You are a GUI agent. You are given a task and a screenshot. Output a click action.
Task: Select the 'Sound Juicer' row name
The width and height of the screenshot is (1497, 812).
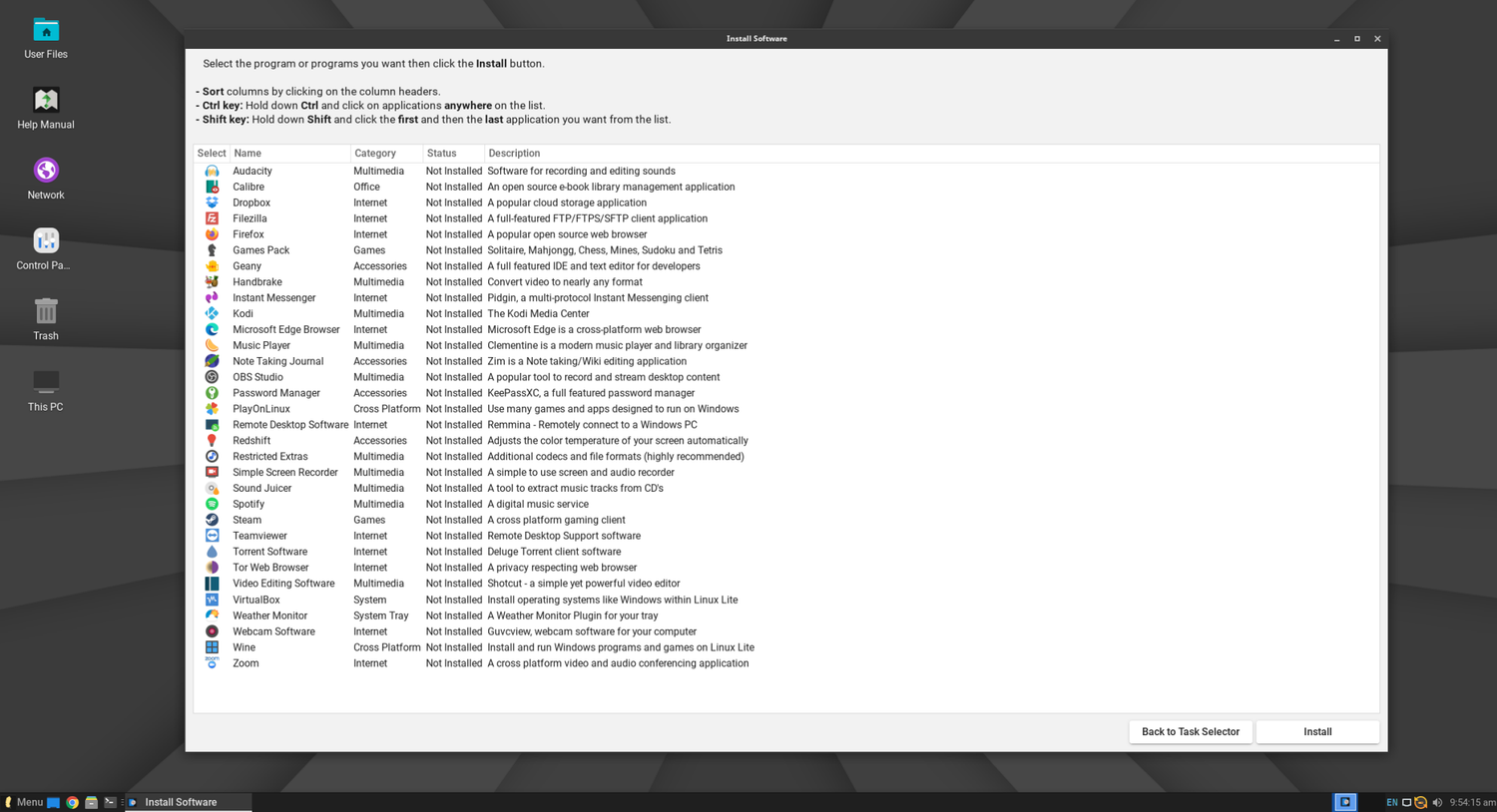click(x=262, y=489)
